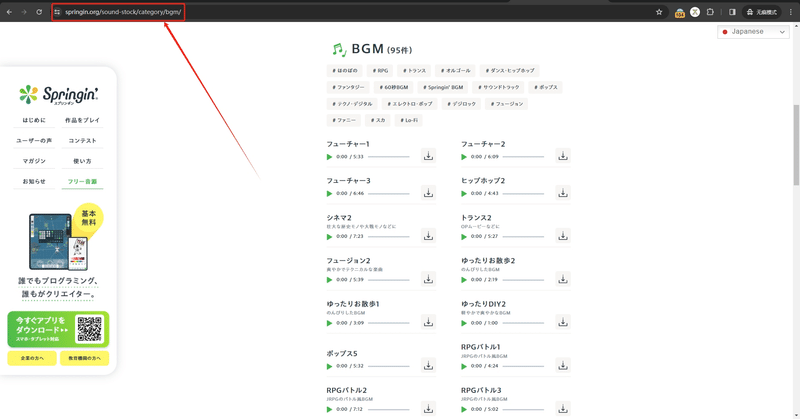Download the ゆったりお散歩2 track
800x419 pixels.
click(563, 279)
